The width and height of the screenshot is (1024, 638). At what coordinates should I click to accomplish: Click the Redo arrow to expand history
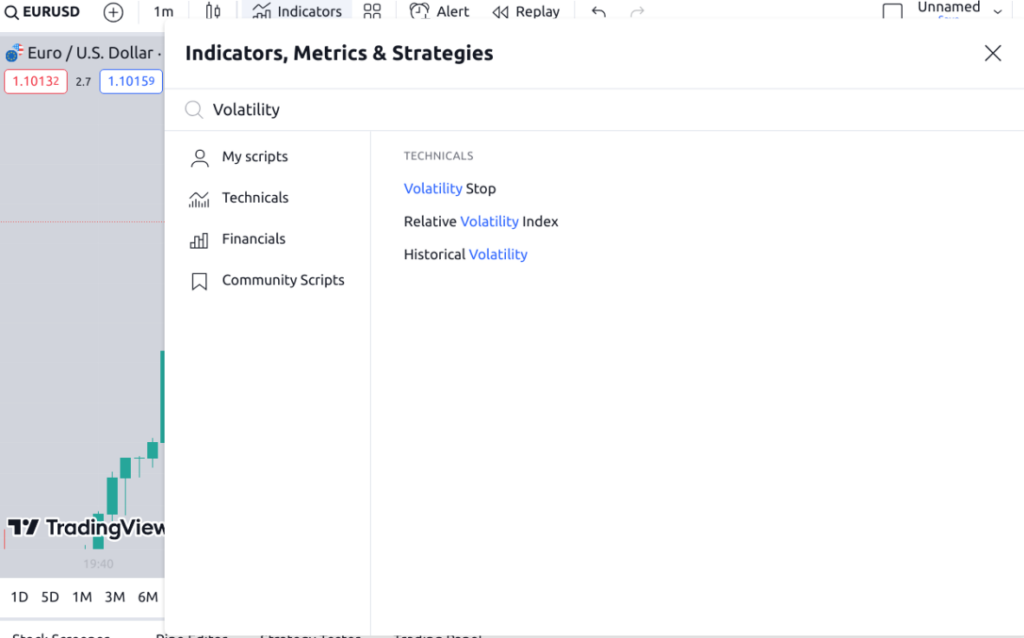(638, 11)
